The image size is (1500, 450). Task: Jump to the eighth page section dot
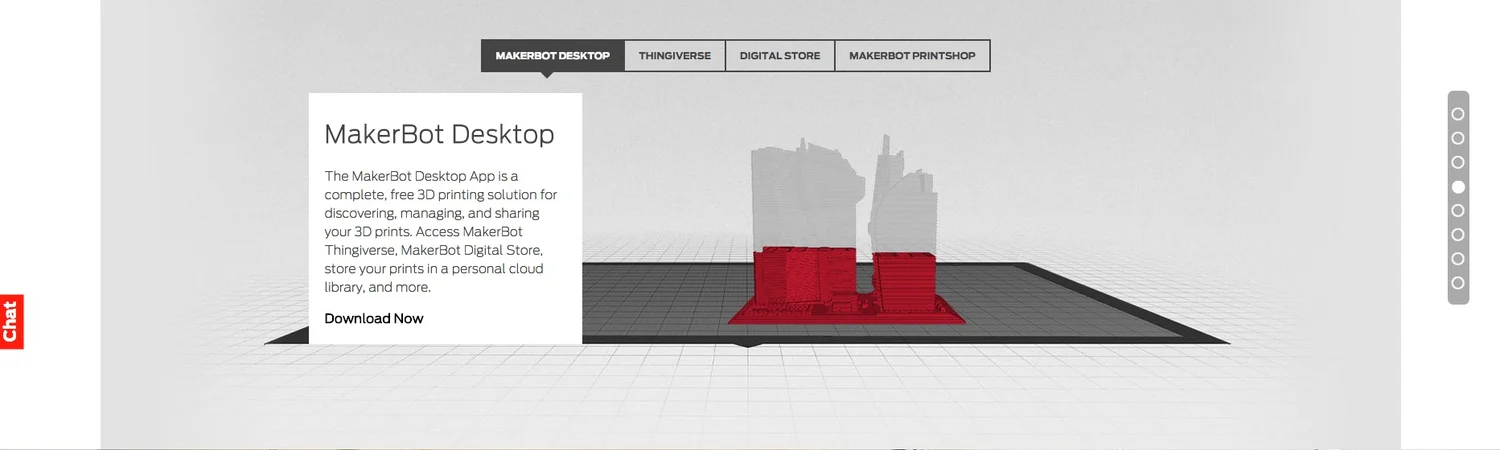pos(1458,283)
